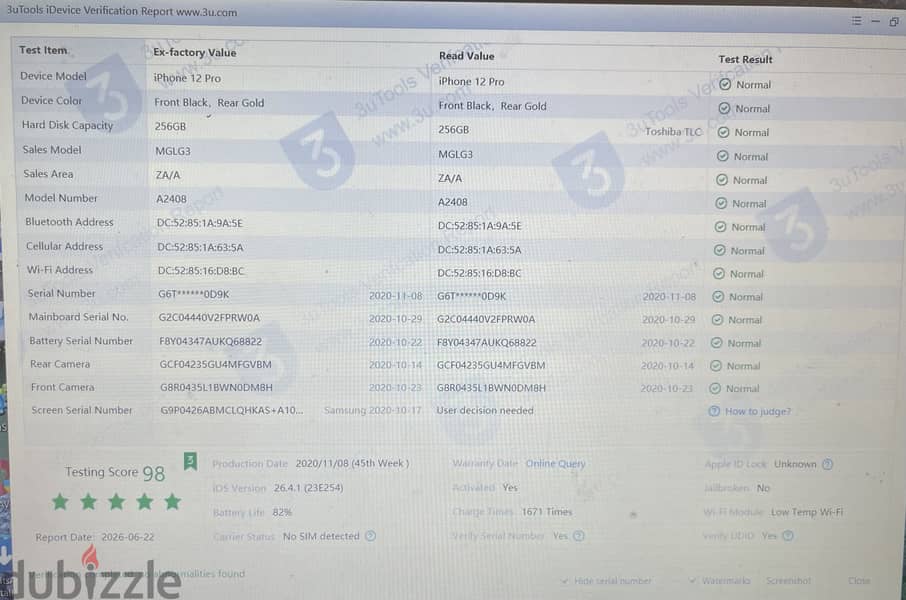Click the How to judge? link
Image resolution: width=906 pixels, height=600 pixels.
pyautogui.click(x=758, y=412)
